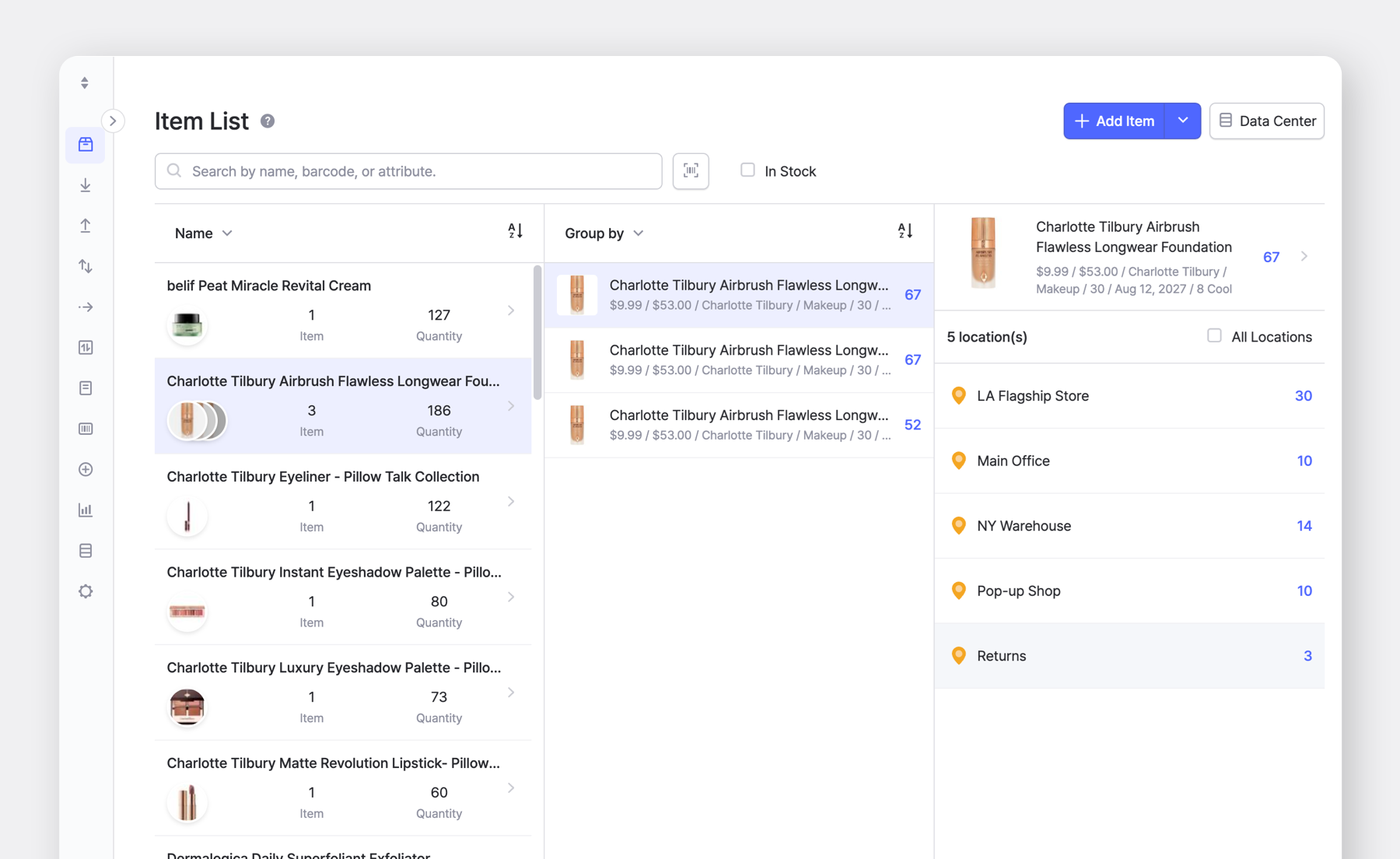The height and width of the screenshot is (859, 1400).
Task: Open the Name sort dropdown
Action: coord(204,233)
